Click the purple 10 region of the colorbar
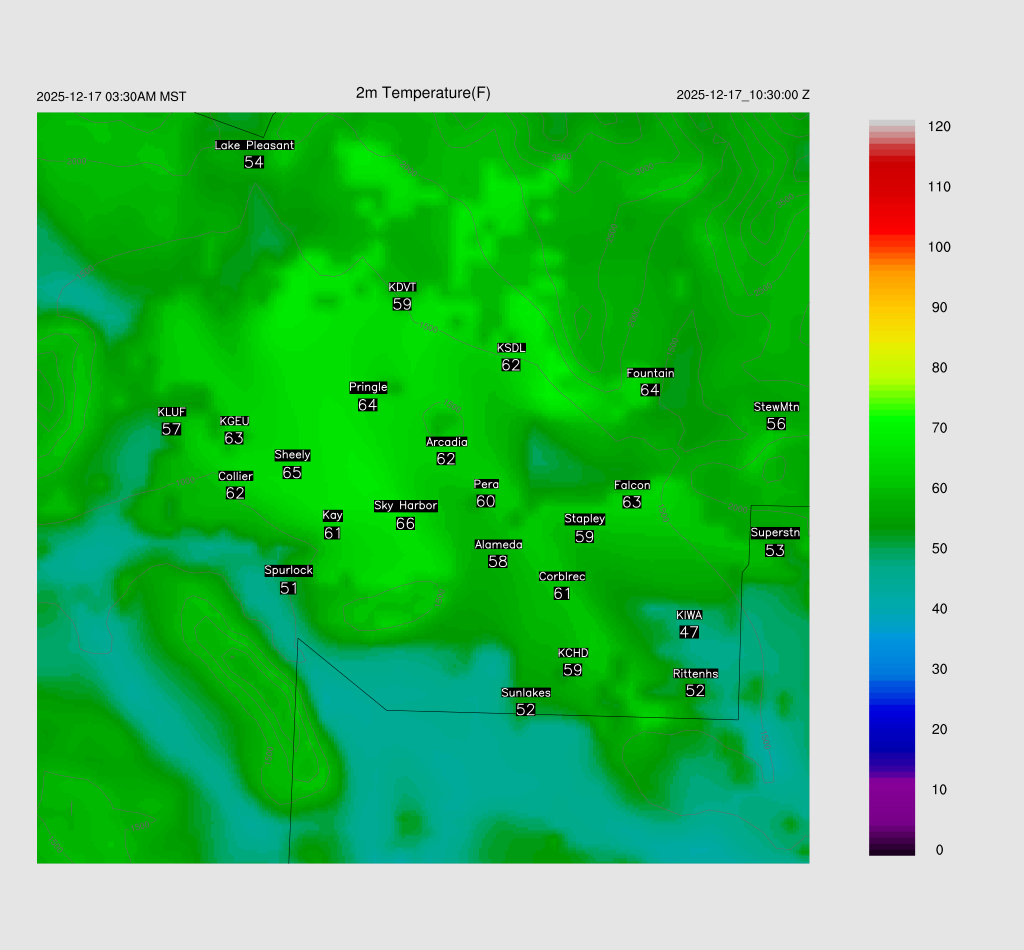 pyautogui.click(x=892, y=790)
